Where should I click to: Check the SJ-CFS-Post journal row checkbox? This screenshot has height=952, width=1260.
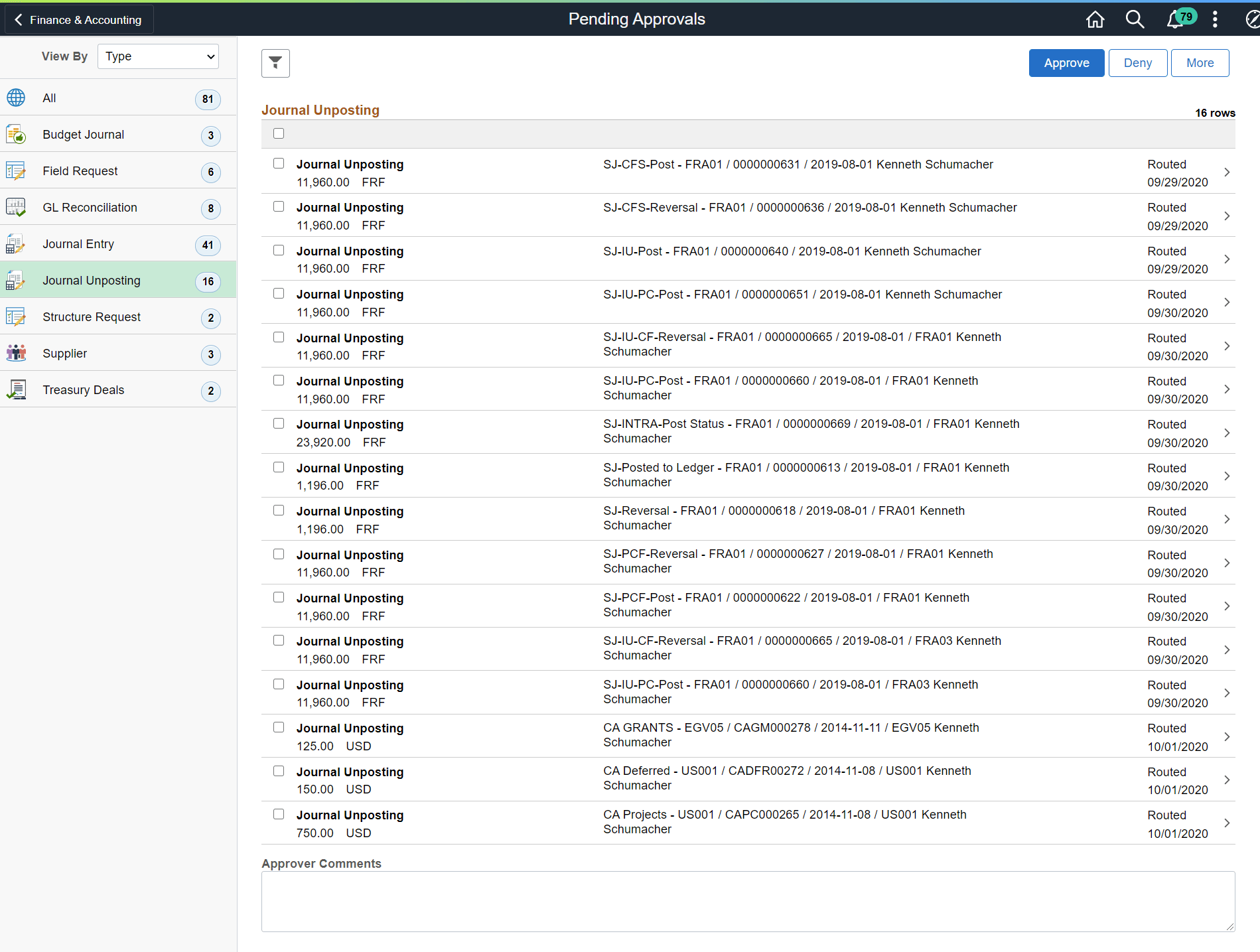pos(279,163)
